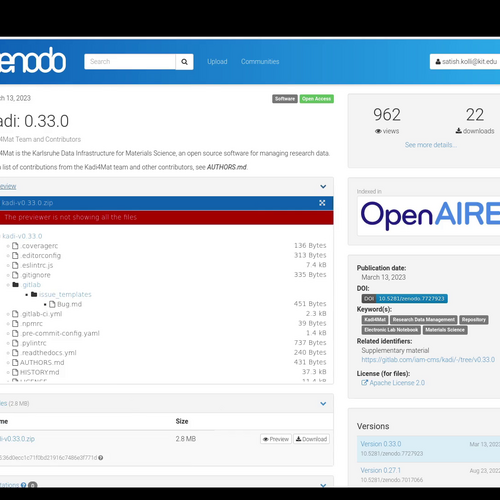Click the Repository keyword tag
500x500 pixels.
474,320
